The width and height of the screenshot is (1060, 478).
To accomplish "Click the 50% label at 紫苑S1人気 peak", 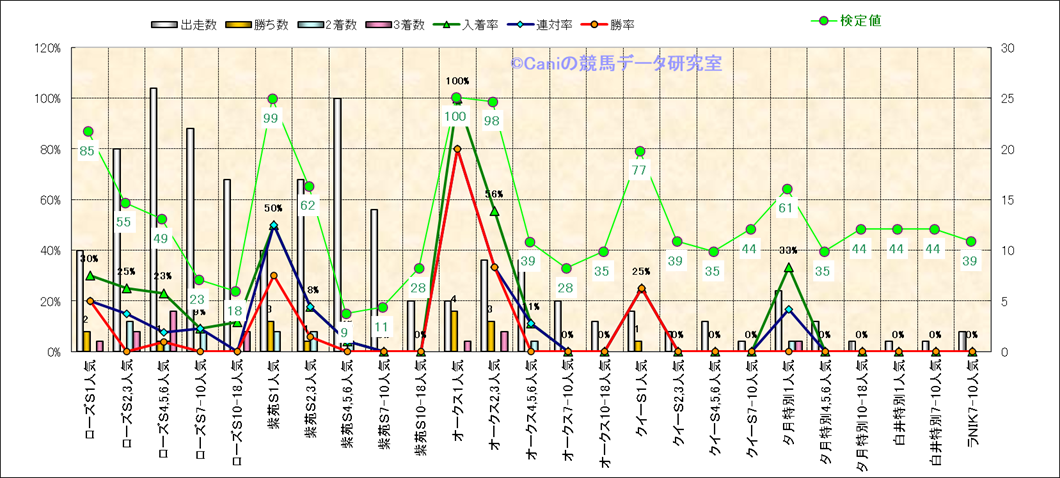I will pos(272,208).
